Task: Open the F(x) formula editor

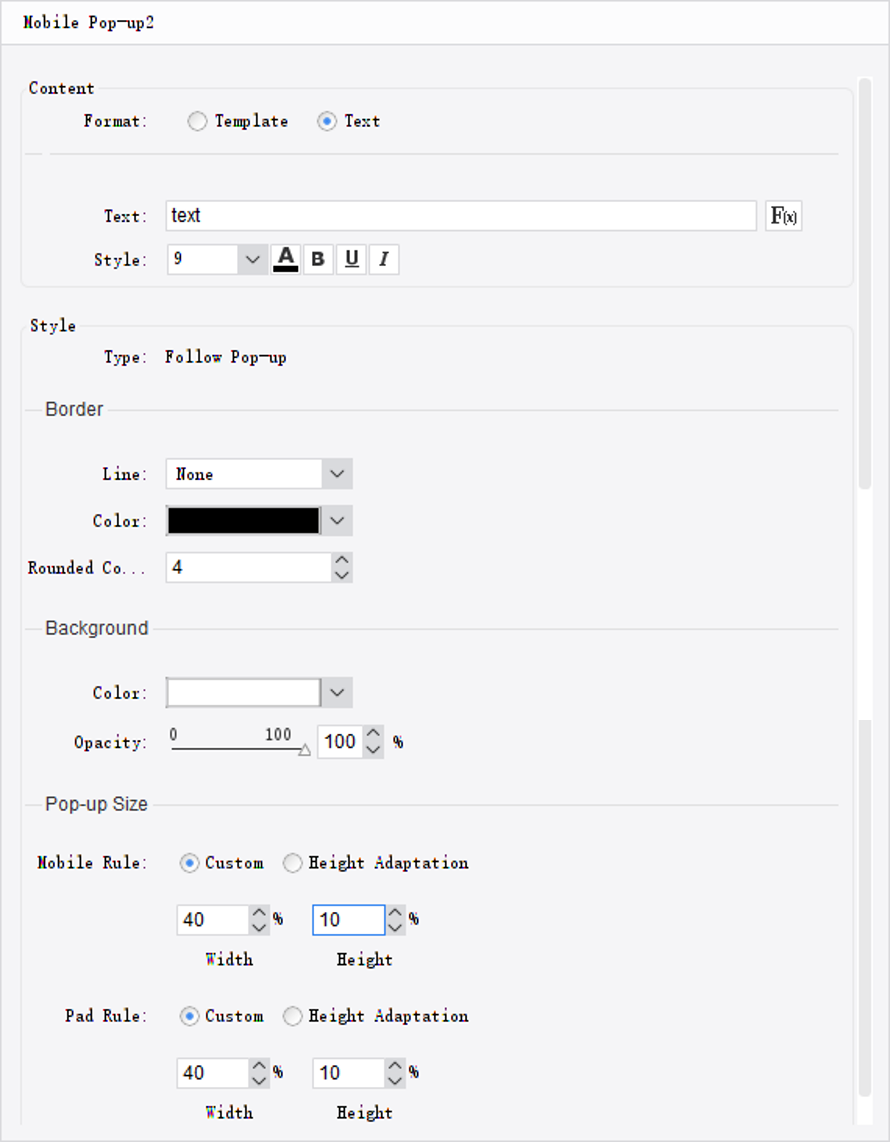Action: pos(784,216)
